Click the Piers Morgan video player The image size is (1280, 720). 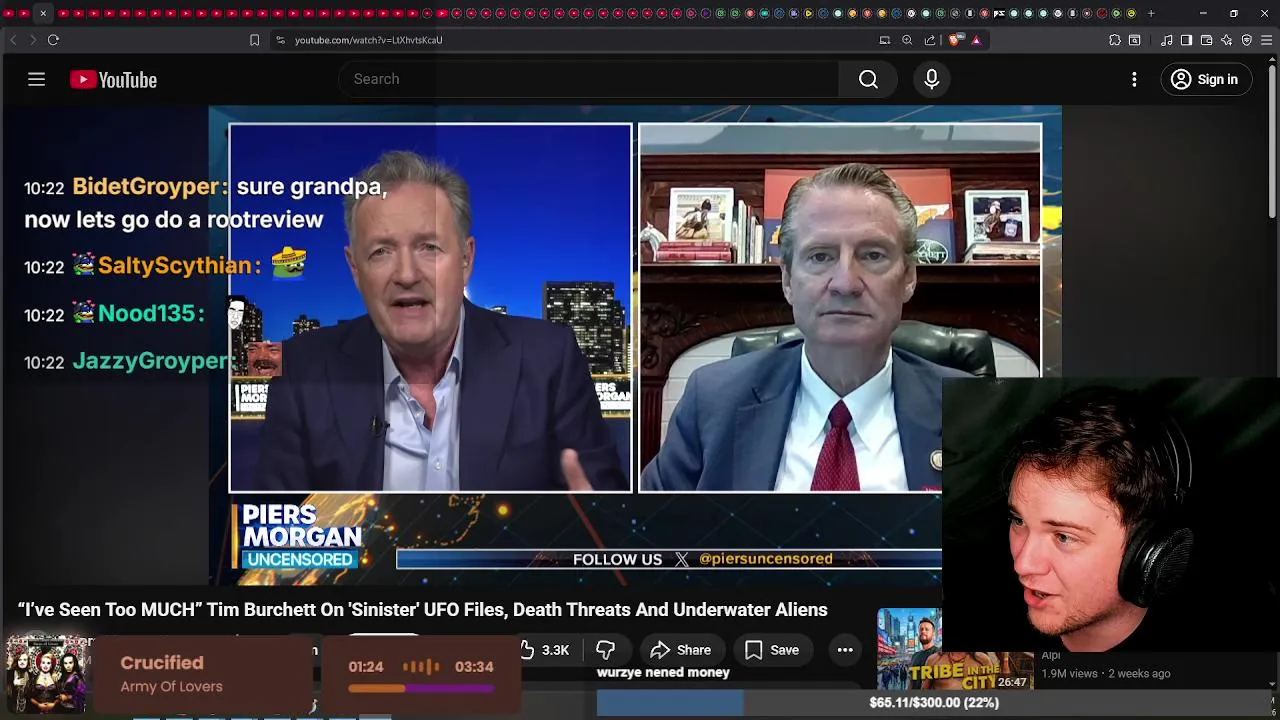[x=635, y=345]
